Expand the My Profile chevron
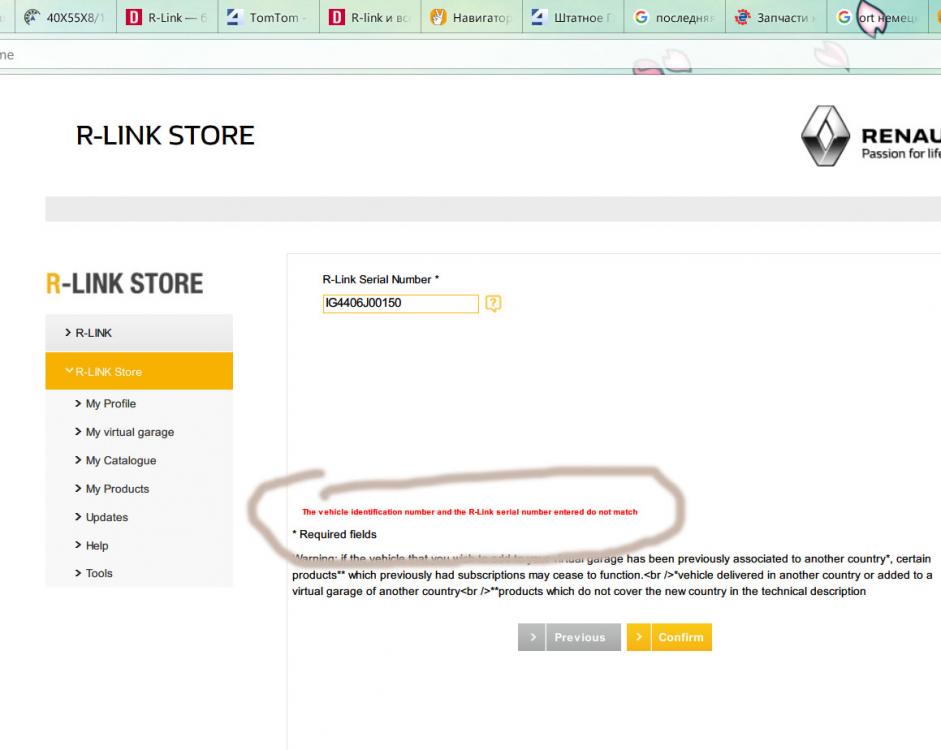The height and width of the screenshot is (750, 941). tap(78, 404)
